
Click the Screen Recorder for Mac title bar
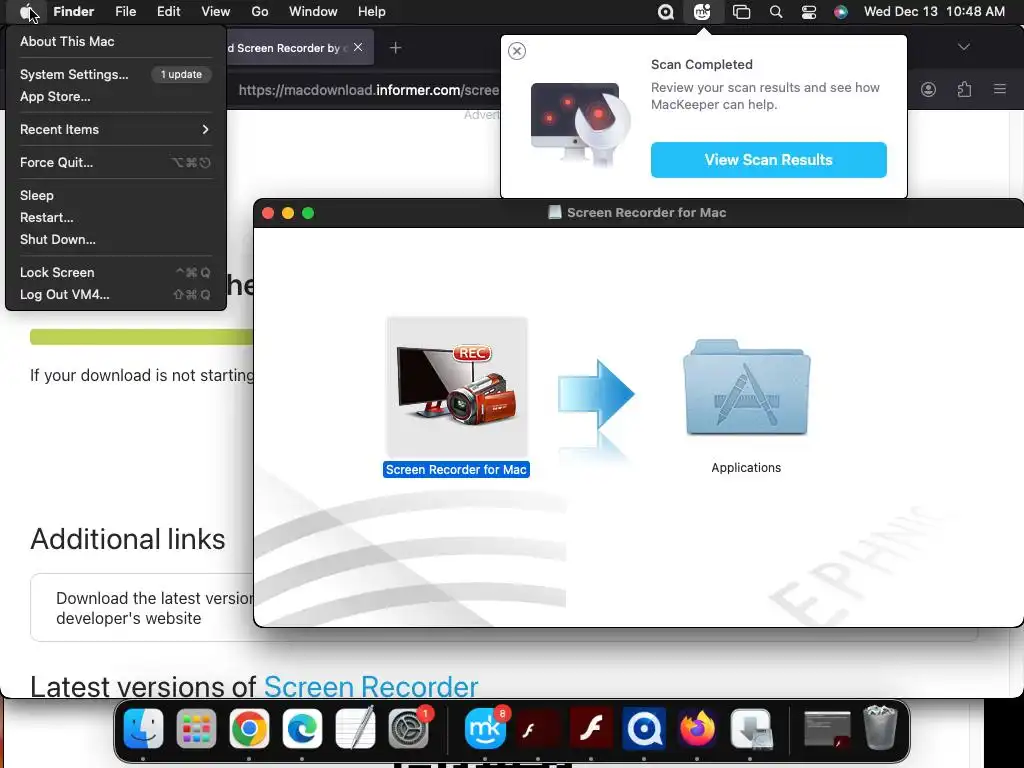(639, 213)
